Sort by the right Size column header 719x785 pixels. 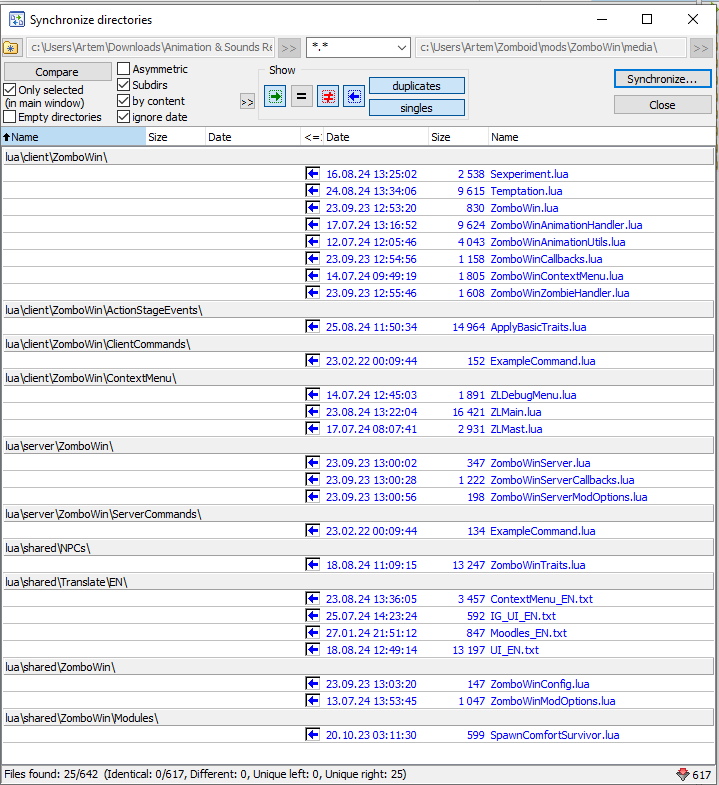click(x=457, y=137)
